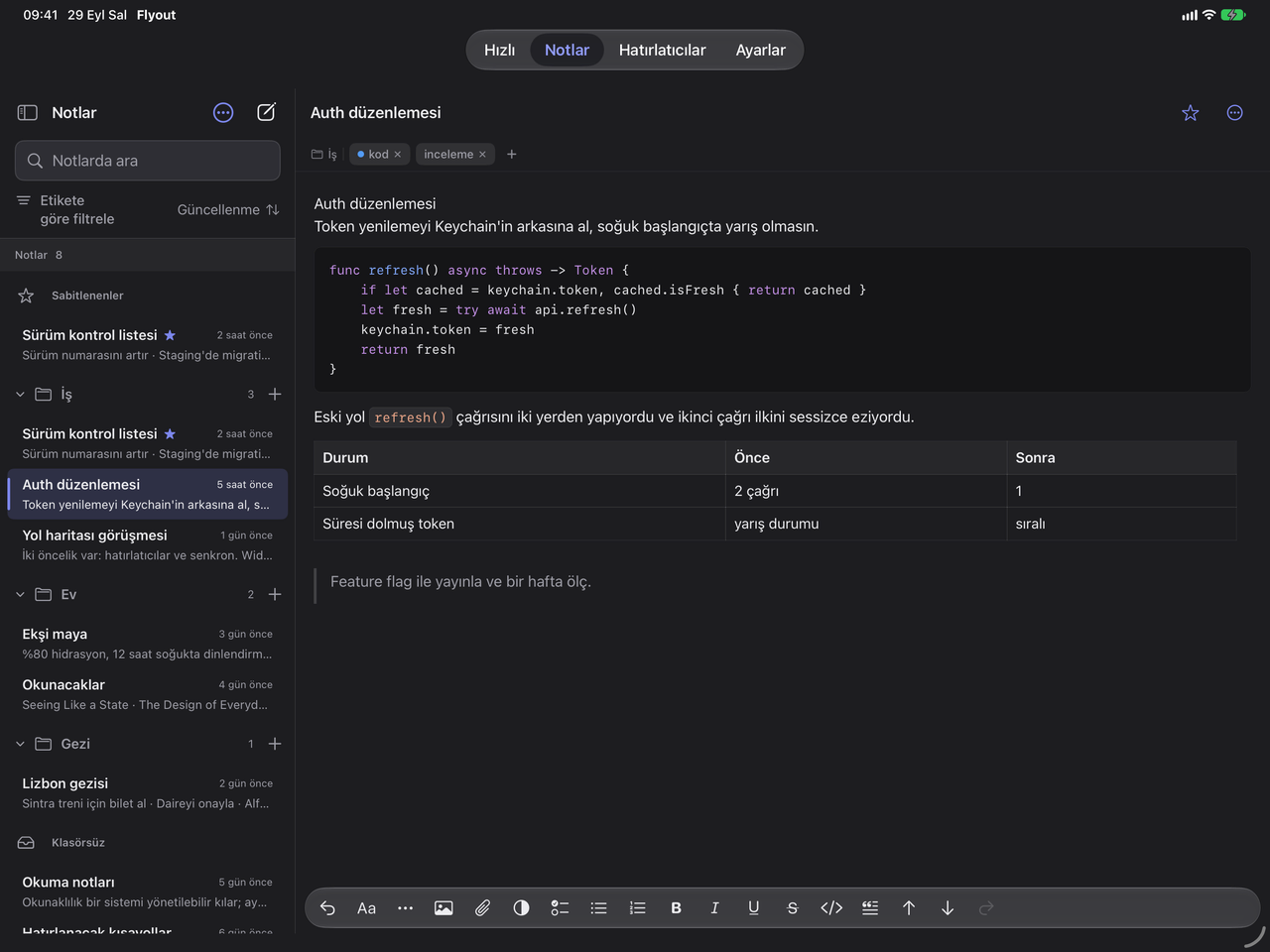Add a note to the Gezi folder
The height and width of the screenshot is (952, 1270).
tap(275, 744)
